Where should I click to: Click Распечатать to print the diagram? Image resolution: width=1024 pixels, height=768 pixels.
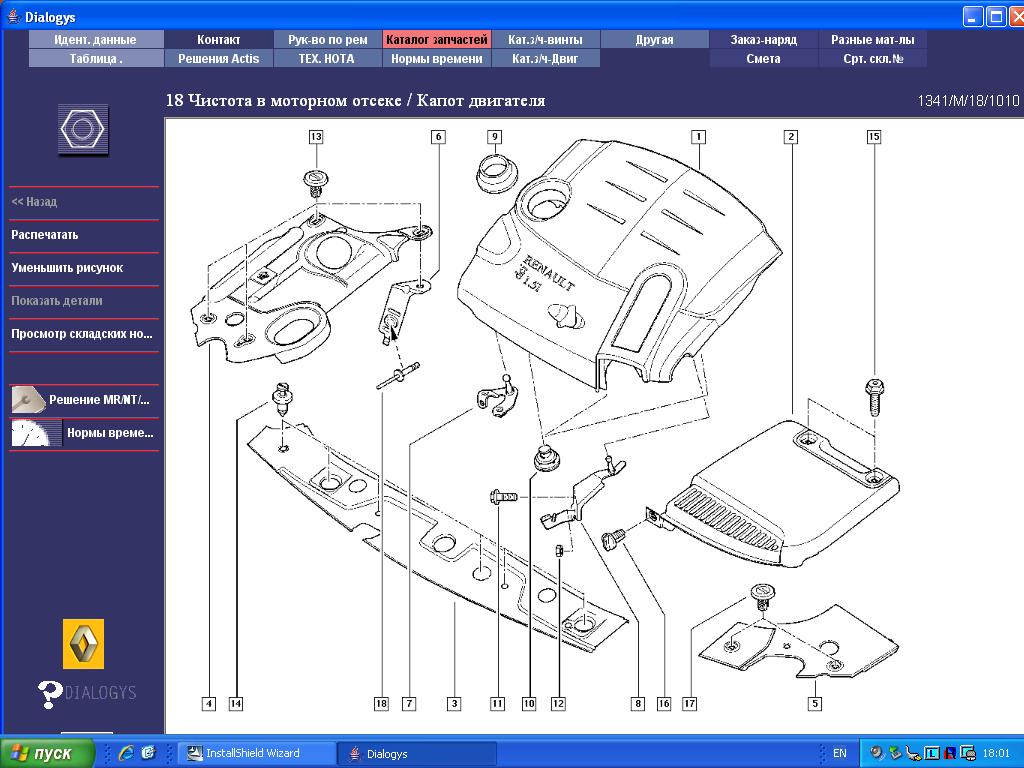[x=44, y=234]
